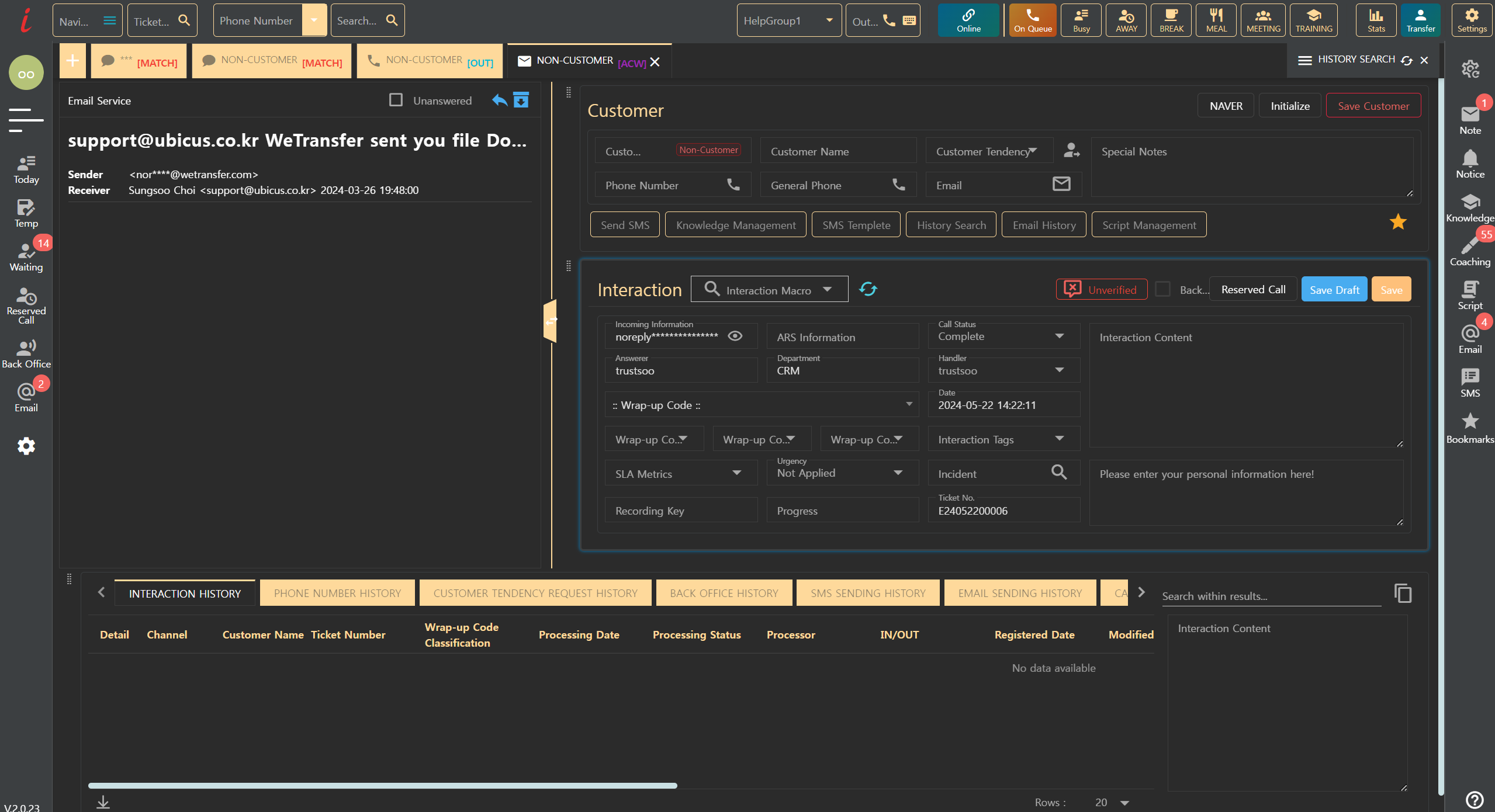Set agent status to MEETING
Image resolution: width=1495 pixels, height=812 pixels.
[x=1263, y=20]
